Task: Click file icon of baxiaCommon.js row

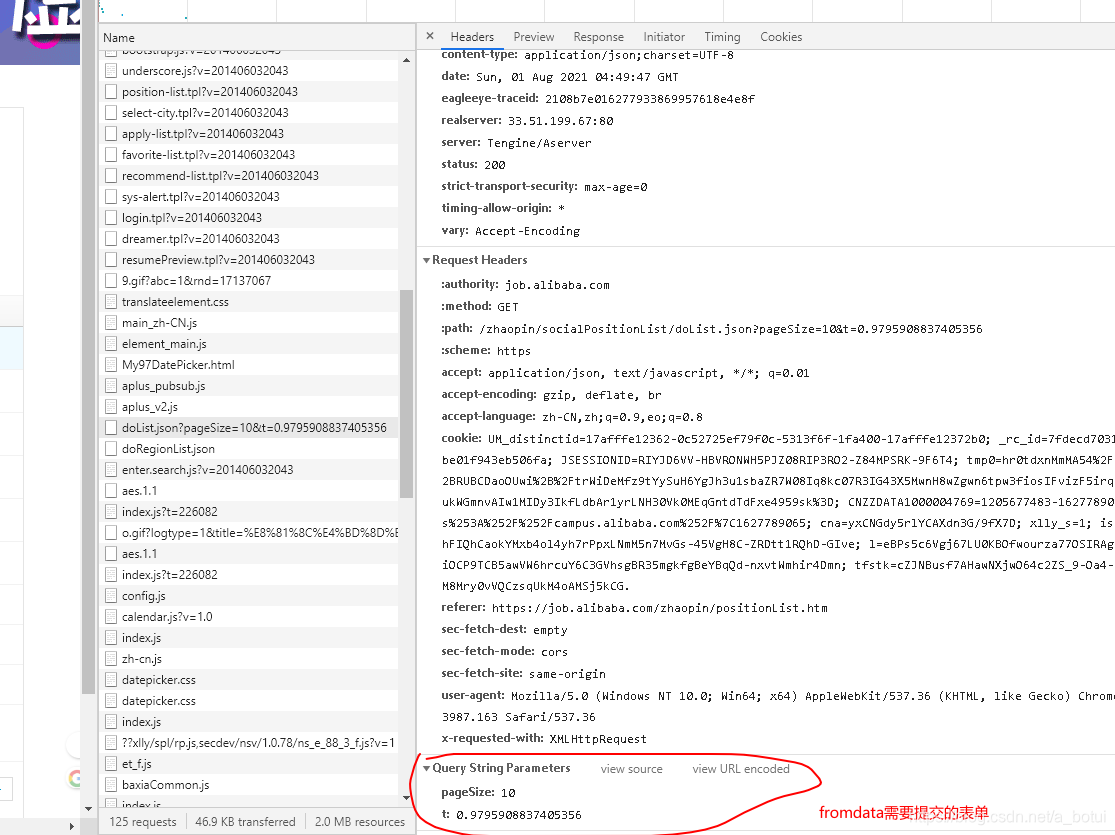Action: click(x=110, y=785)
